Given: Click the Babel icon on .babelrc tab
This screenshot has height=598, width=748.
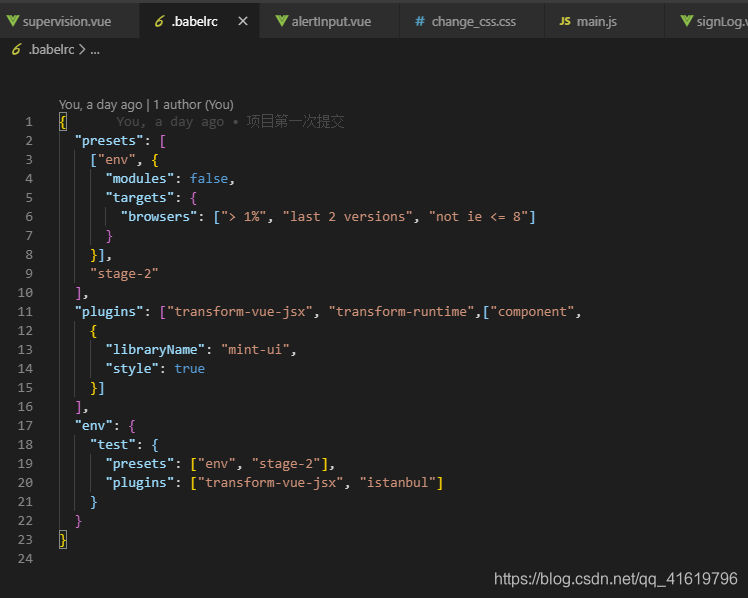Looking at the screenshot, I should (x=160, y=21).
